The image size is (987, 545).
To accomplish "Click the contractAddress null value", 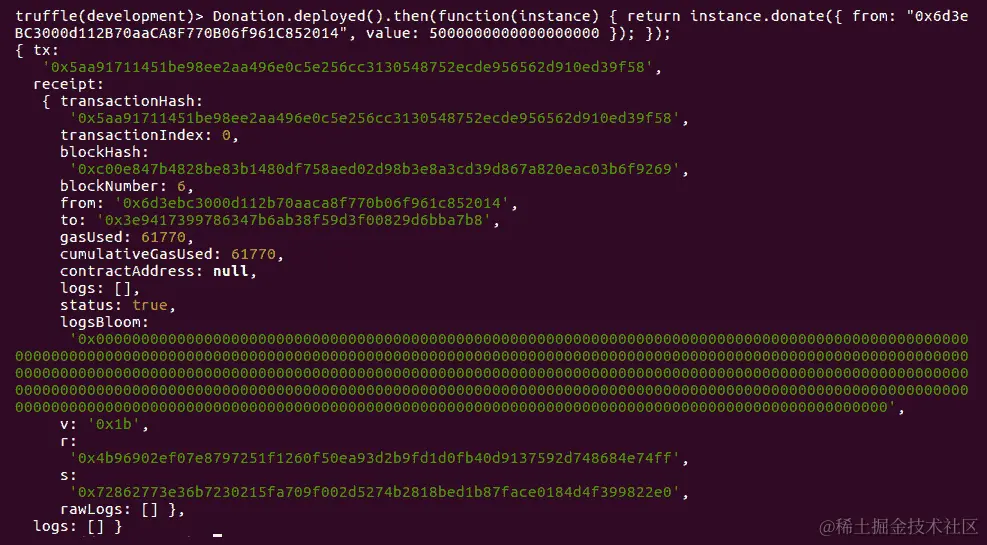I will tap(230, 271).
